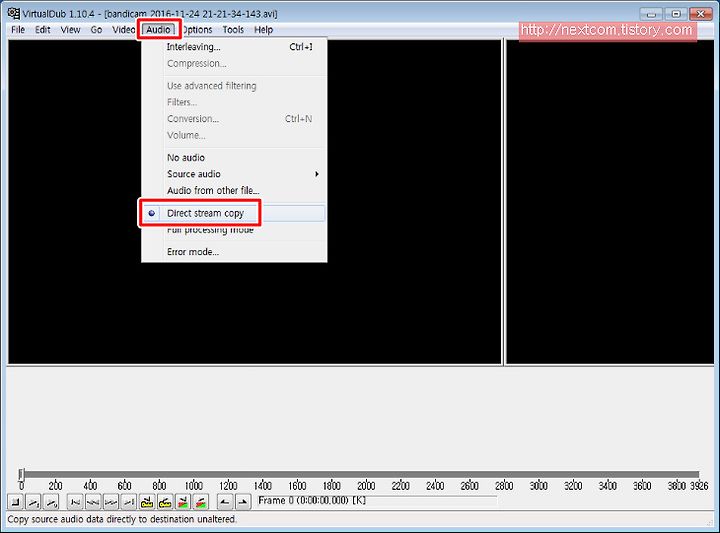Screen dimensions: 720x533
Task: Step forward one frame
Action: 111,502
